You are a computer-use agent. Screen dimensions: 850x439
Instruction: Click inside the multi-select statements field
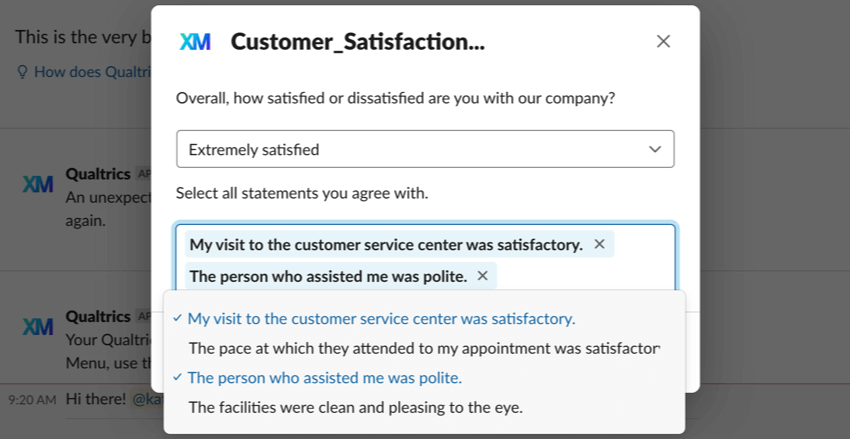click(580, 276)
